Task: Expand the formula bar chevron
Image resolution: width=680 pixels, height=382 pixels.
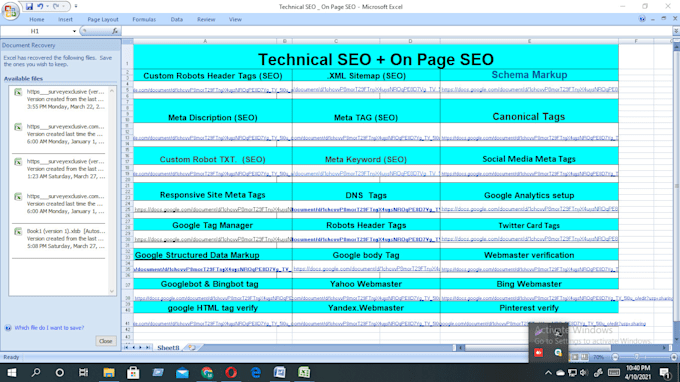Action: tap(676, 31)
